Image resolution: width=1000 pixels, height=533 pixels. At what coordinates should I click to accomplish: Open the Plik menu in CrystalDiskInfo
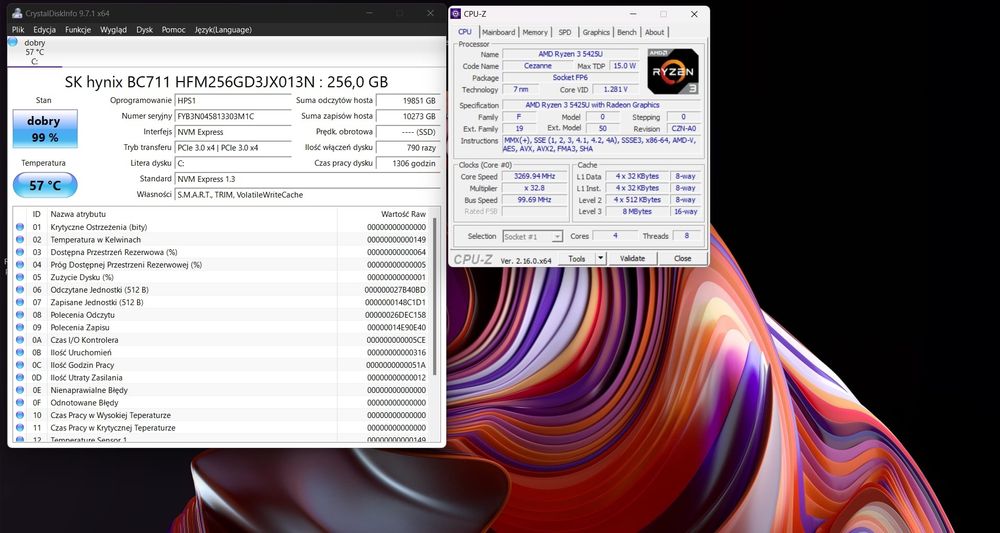pyautogui.click(x=18, y=29)
